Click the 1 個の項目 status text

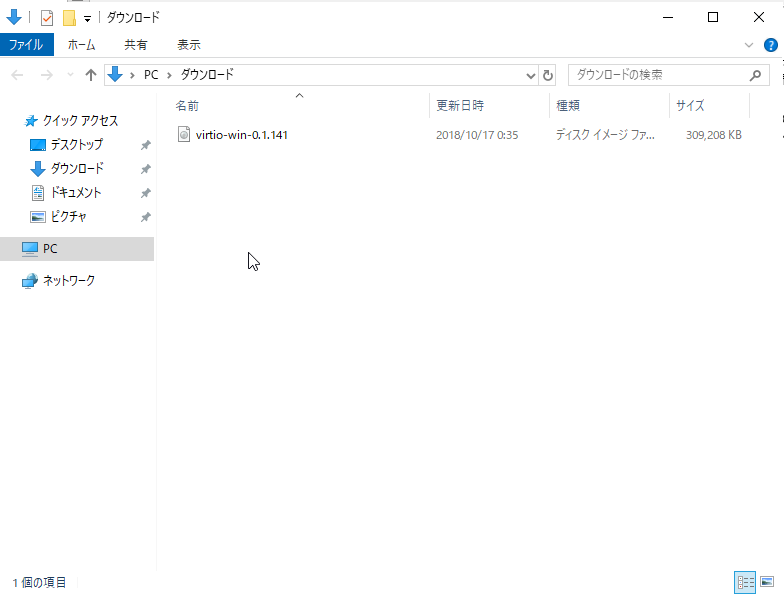(x=39, y=582)
